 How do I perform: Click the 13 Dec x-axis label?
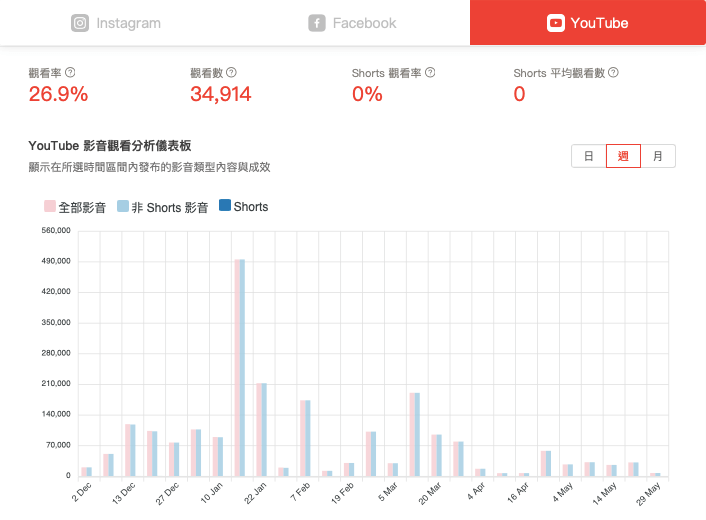pyautogui.click(x=123, y=493)
